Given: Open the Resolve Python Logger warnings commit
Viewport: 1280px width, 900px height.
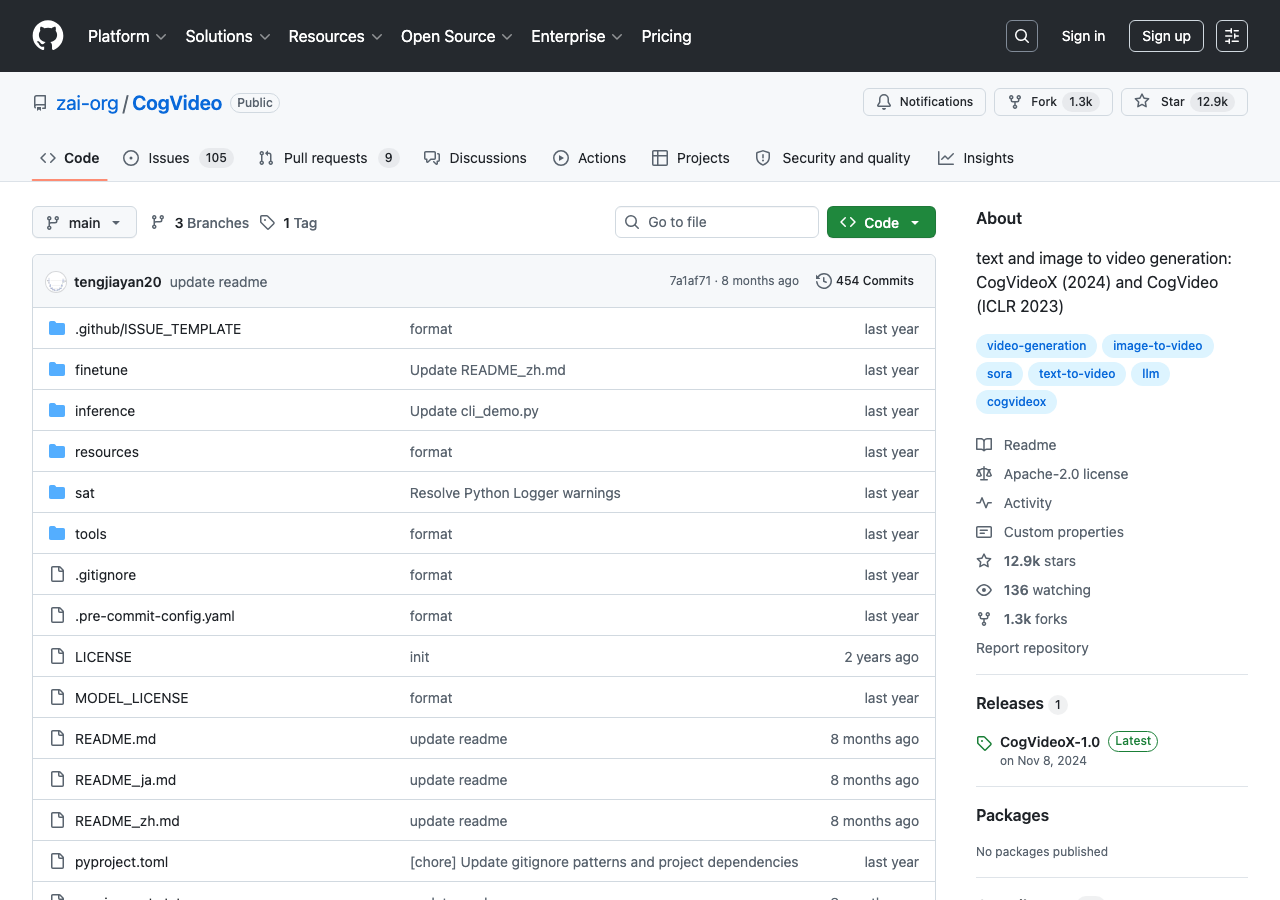Looking at the screenshot, I should (x=515, y=493).
